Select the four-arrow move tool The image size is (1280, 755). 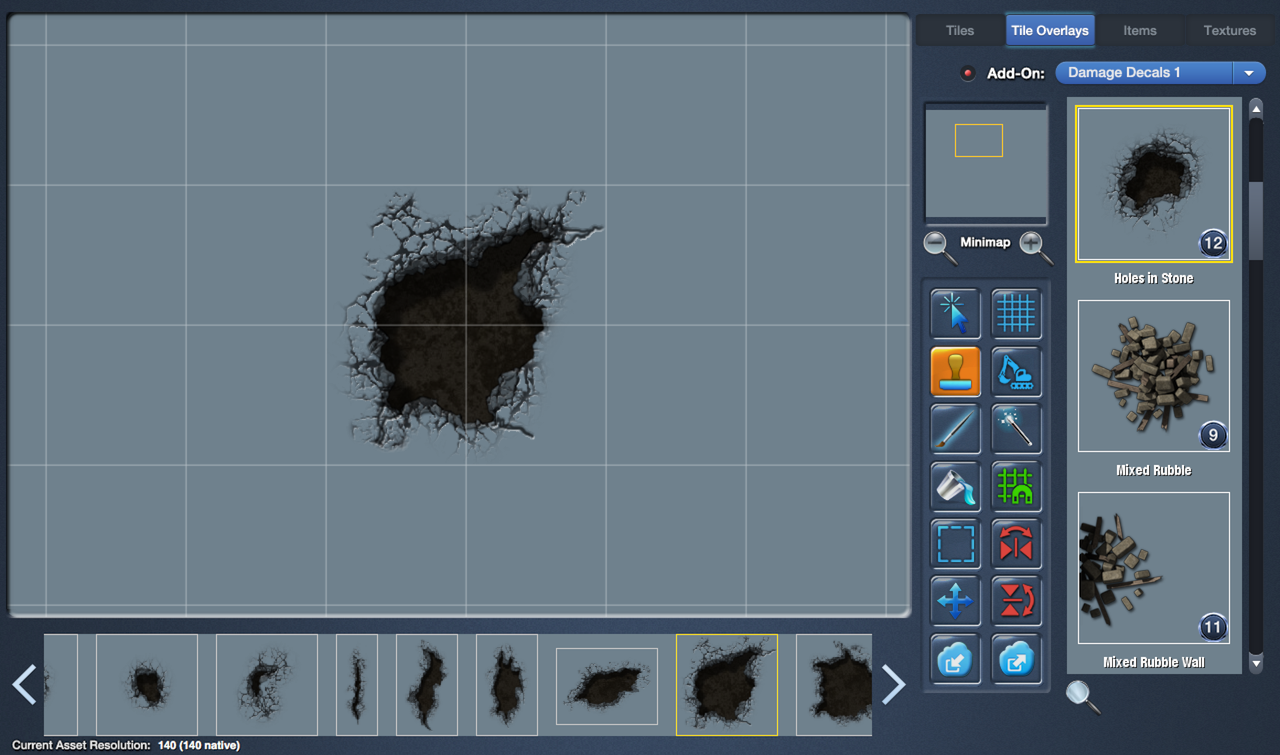(x=955, y=601)
